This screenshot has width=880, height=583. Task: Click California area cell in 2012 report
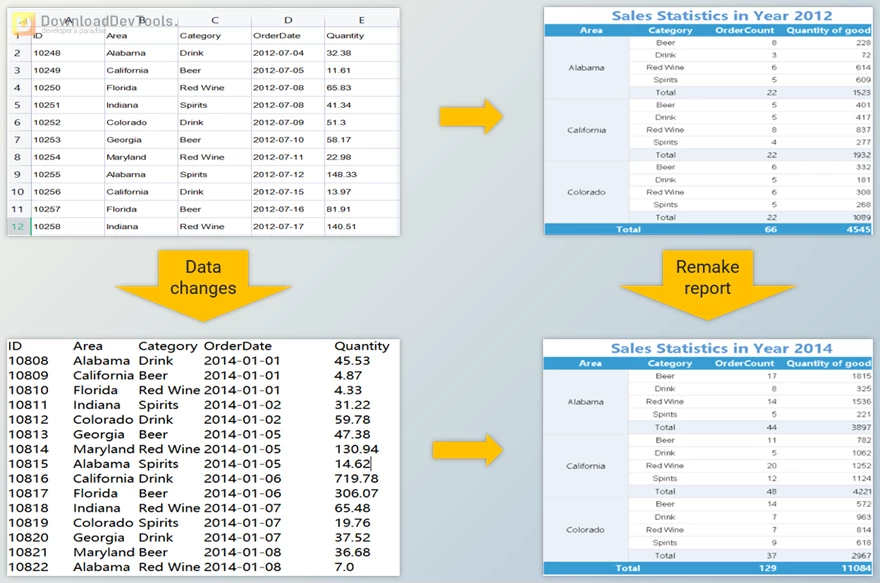586,130
